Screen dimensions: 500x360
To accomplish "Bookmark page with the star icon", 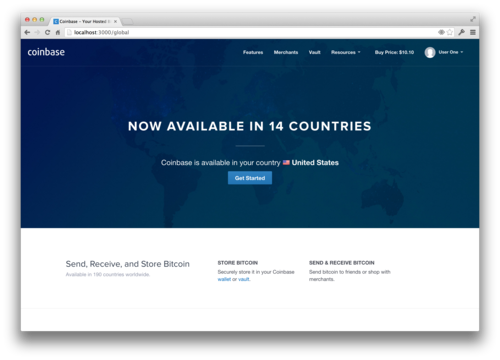I will coord(450,32).
